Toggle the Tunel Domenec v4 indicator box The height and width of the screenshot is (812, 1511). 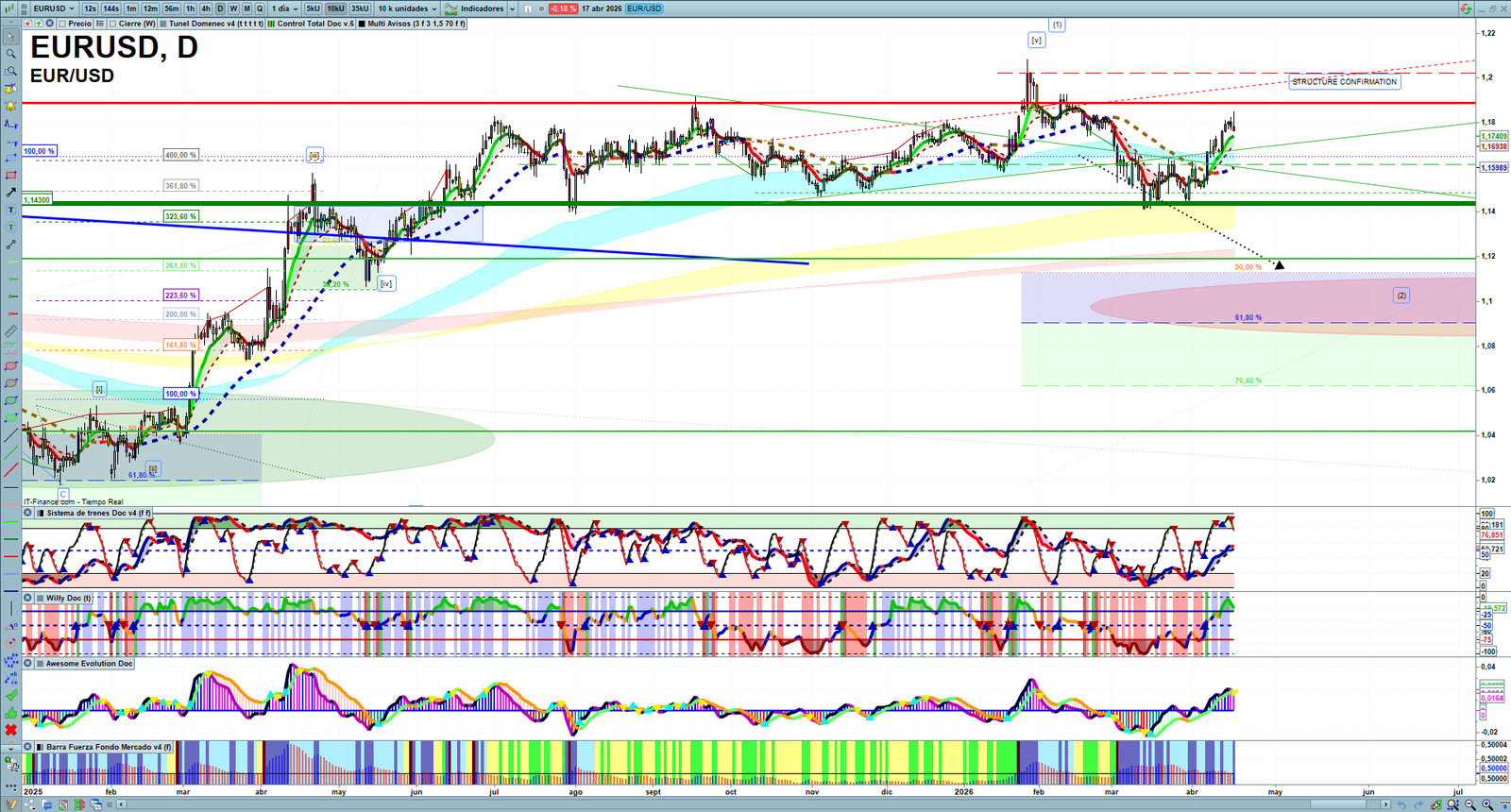163,24
